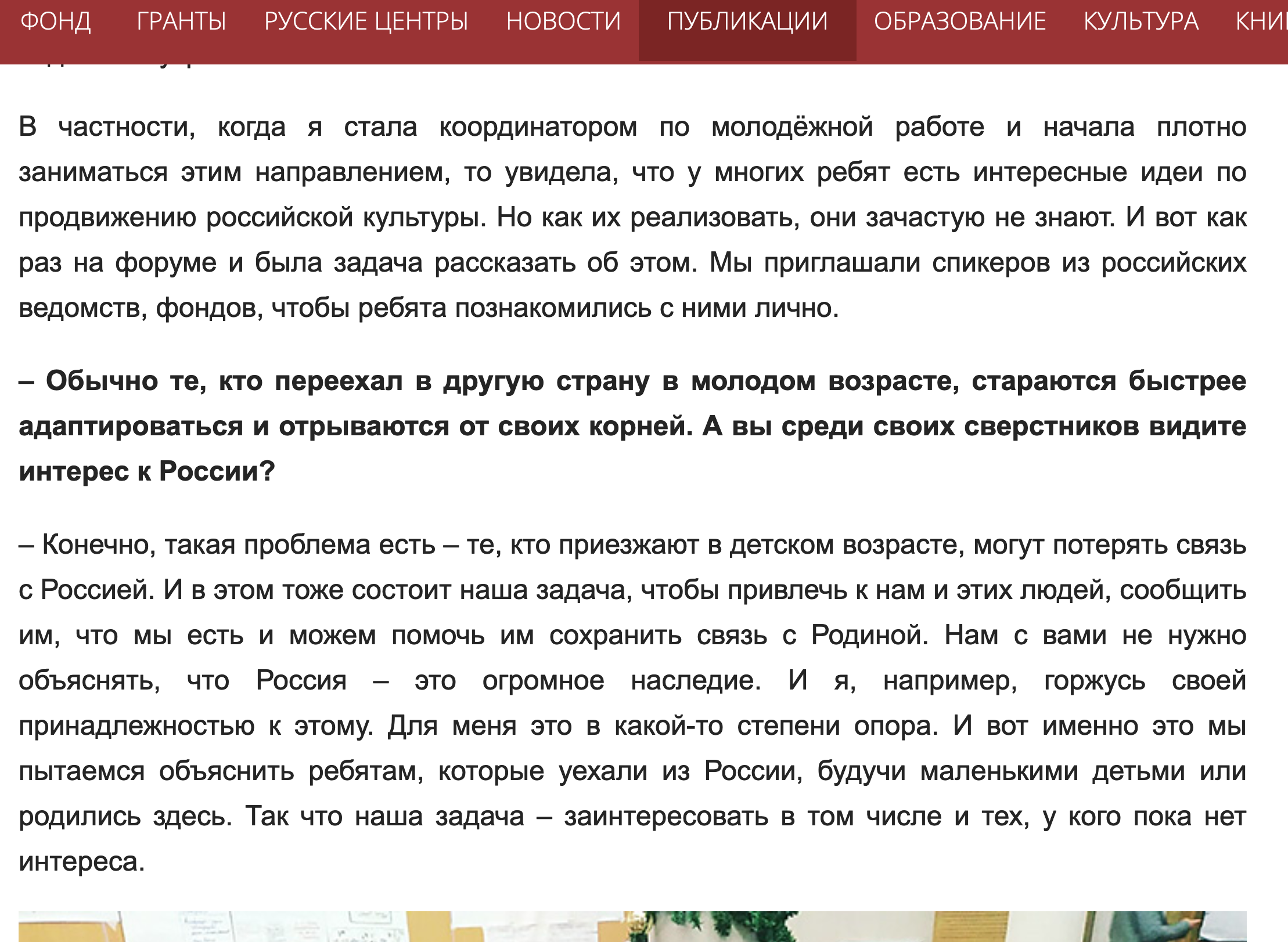Viewport: 1288px width, 942px height.
Task: Click the word 'Родиной' in the answer
Action: tap(869, 635)
